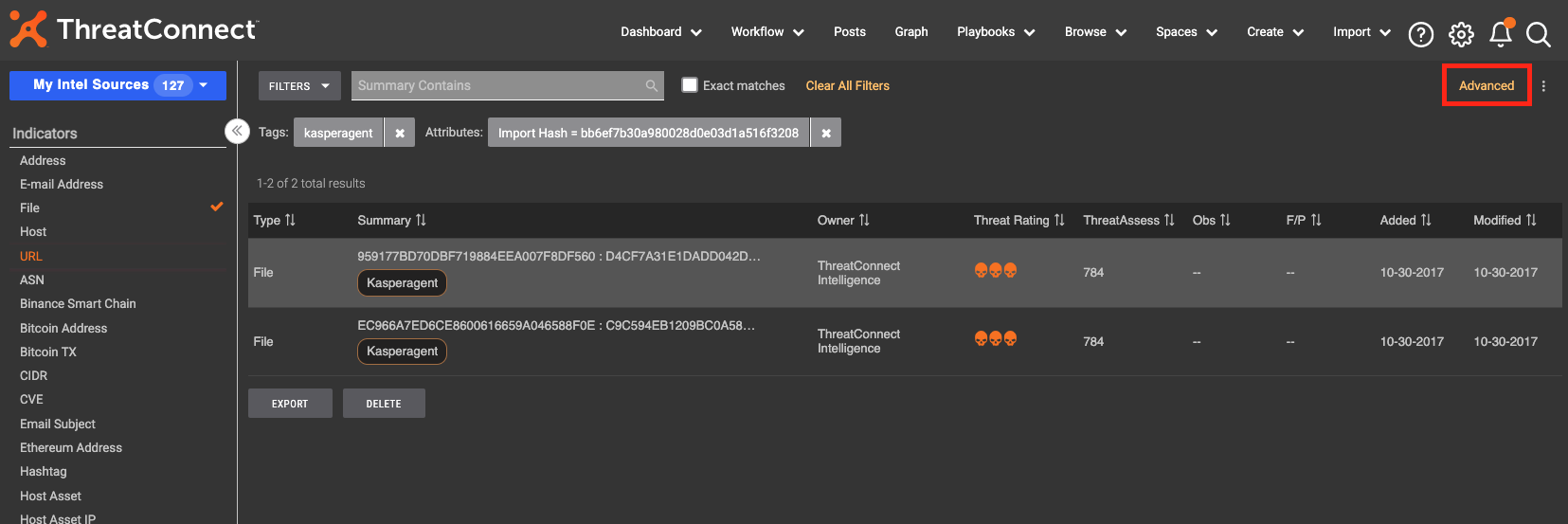Sort by Threat Rating column arrows
1568x524 pixels.
(x=1059, y=220)
